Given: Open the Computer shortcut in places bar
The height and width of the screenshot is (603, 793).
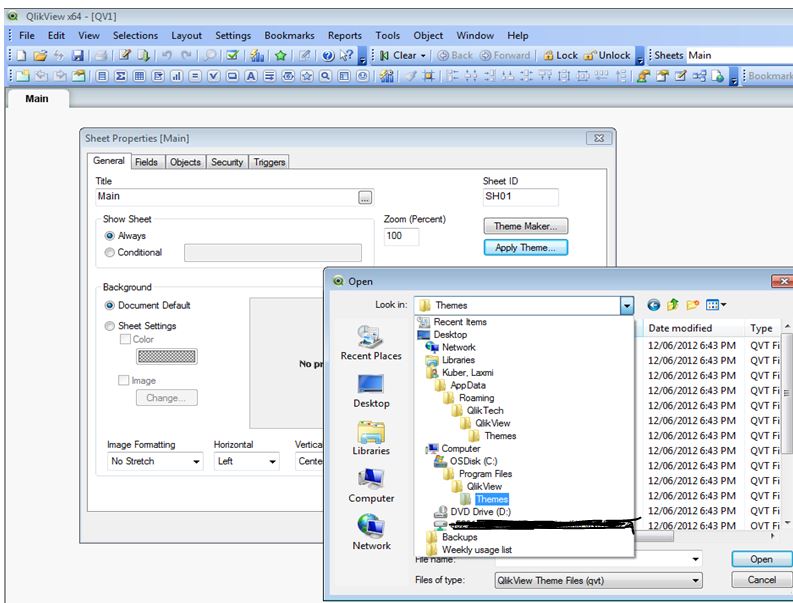Looking at the screenshot, I should [371, 484].
